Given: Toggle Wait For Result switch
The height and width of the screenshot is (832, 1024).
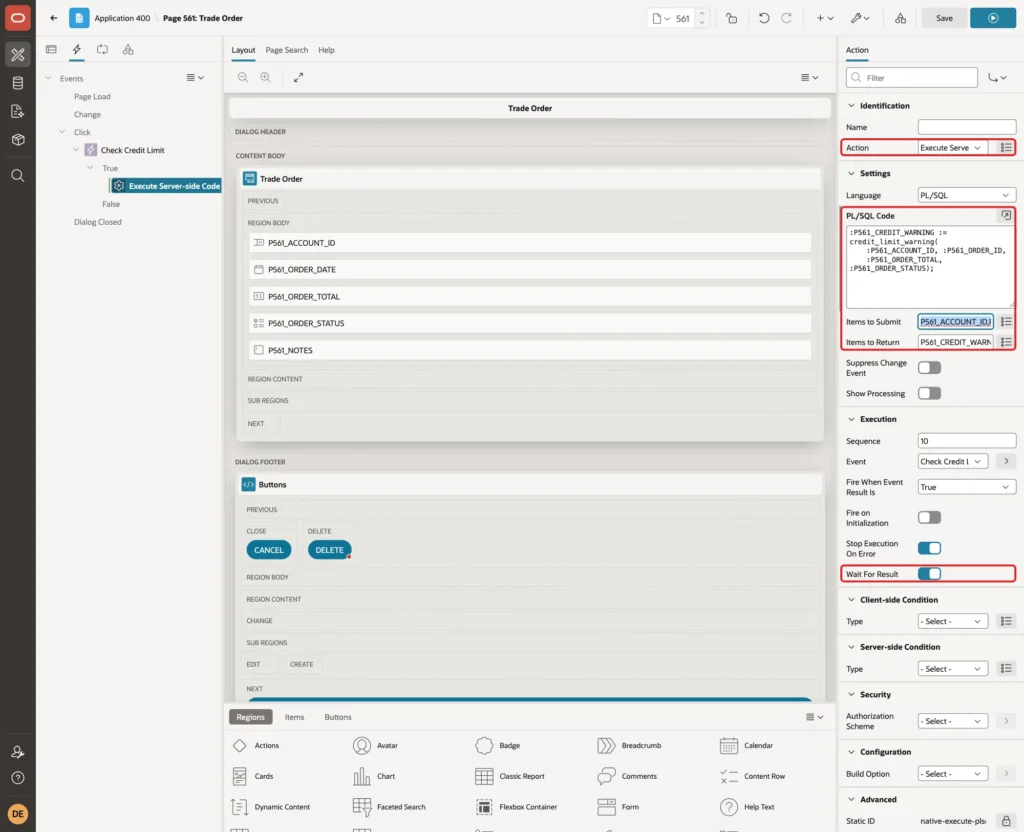Looking at the screenshot, I should 929,574.
